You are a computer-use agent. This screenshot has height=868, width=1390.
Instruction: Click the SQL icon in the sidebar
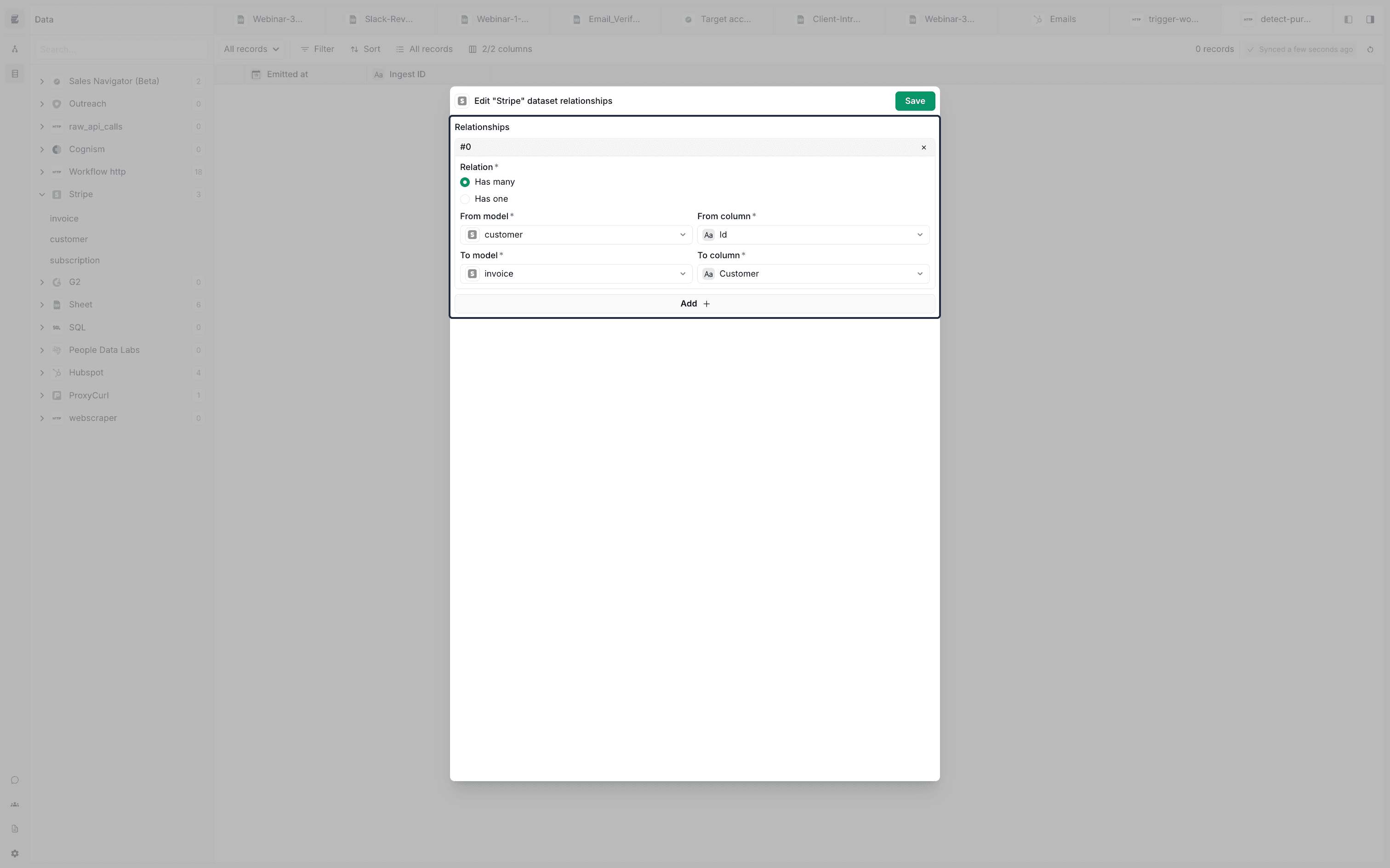[x=57, y=327]
